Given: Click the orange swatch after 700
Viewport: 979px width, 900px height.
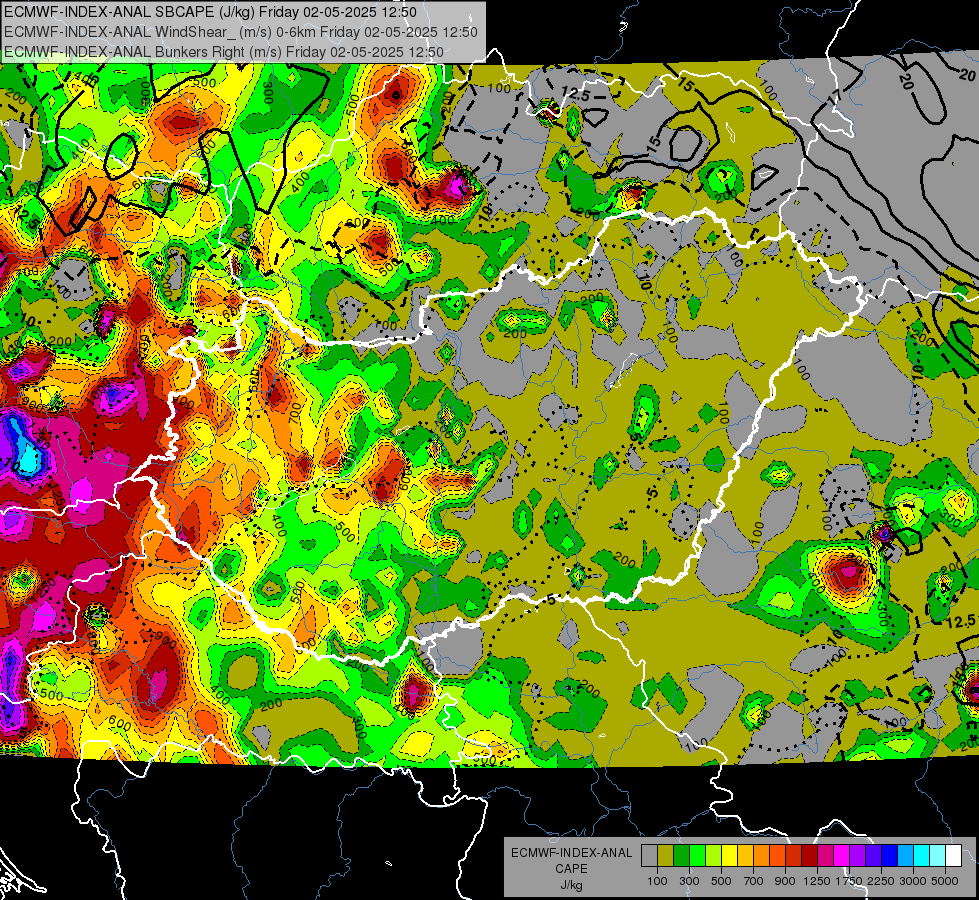Looking at the screenshot, I should coord(762,855).
